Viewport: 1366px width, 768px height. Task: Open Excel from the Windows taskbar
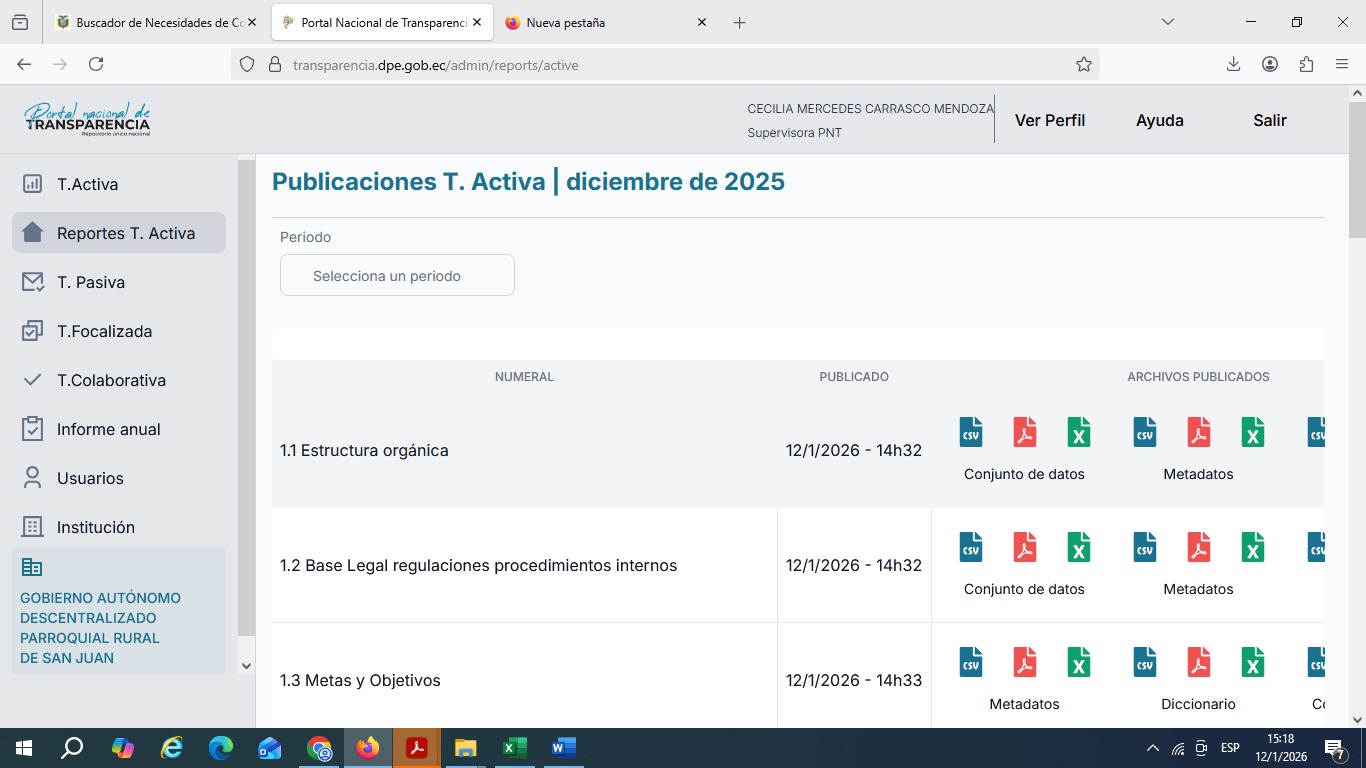(514, 748)
